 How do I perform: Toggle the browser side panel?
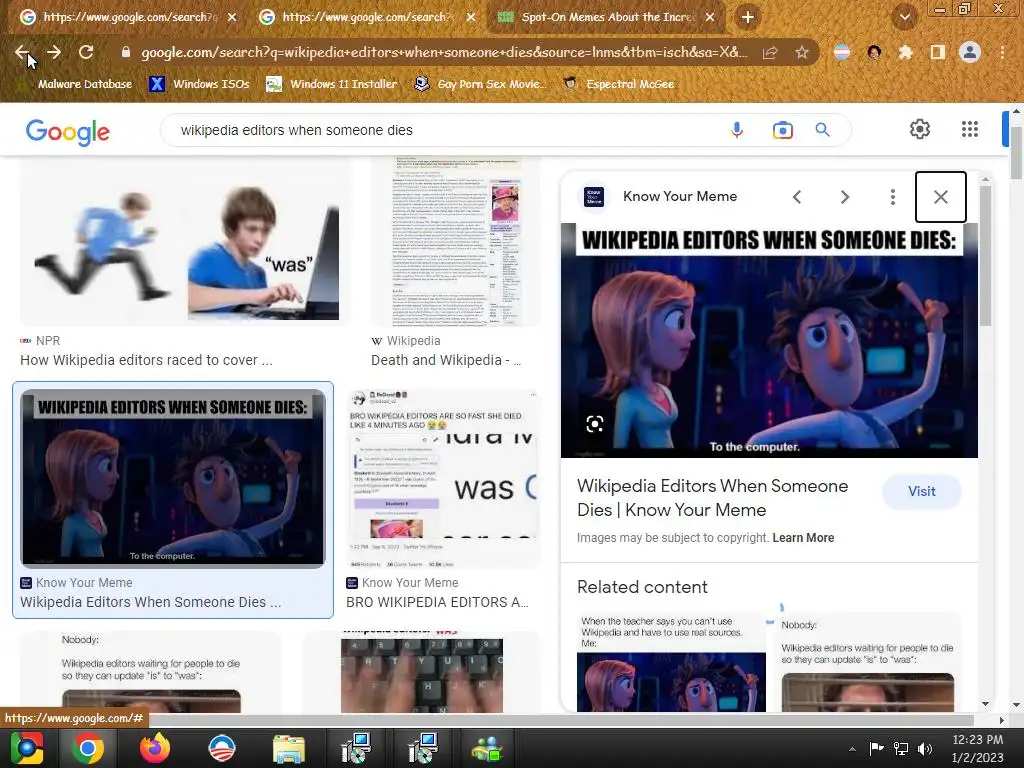938,52
